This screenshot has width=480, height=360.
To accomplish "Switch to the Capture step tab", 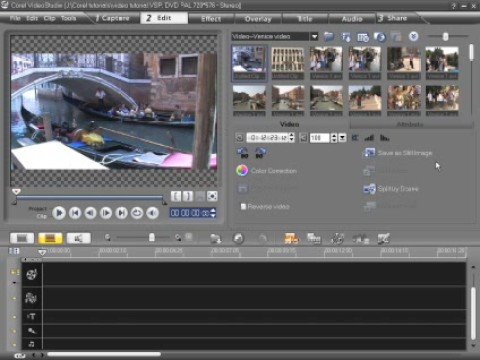I will (x=113, y=18).
